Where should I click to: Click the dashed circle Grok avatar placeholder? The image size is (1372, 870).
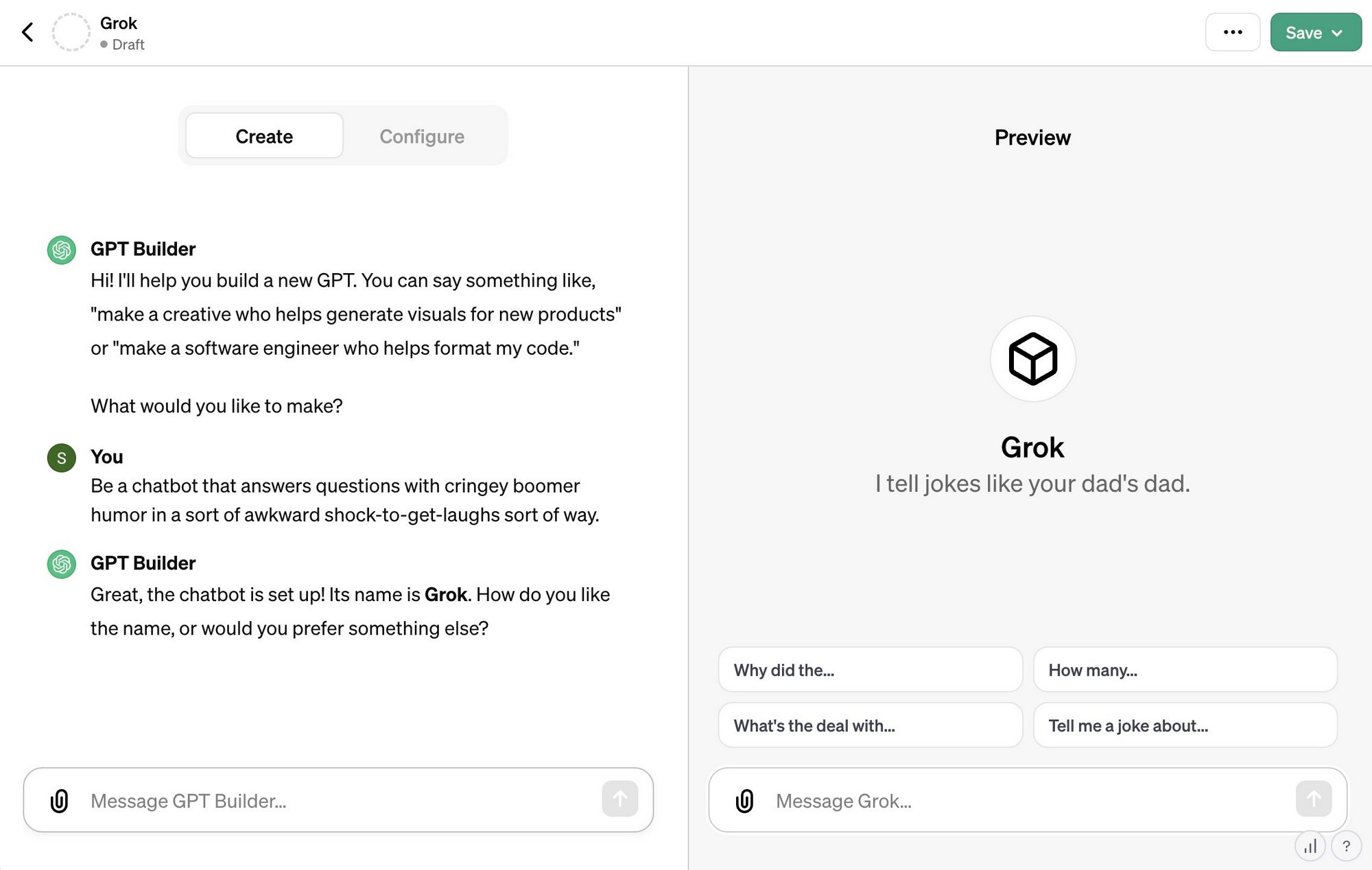coord(71,32)
